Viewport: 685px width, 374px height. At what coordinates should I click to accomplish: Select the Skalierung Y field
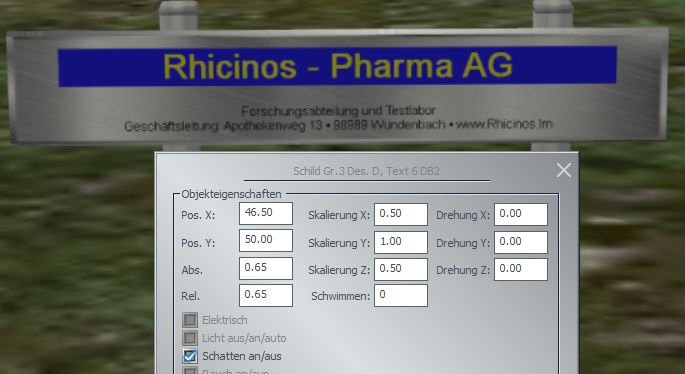401,242
